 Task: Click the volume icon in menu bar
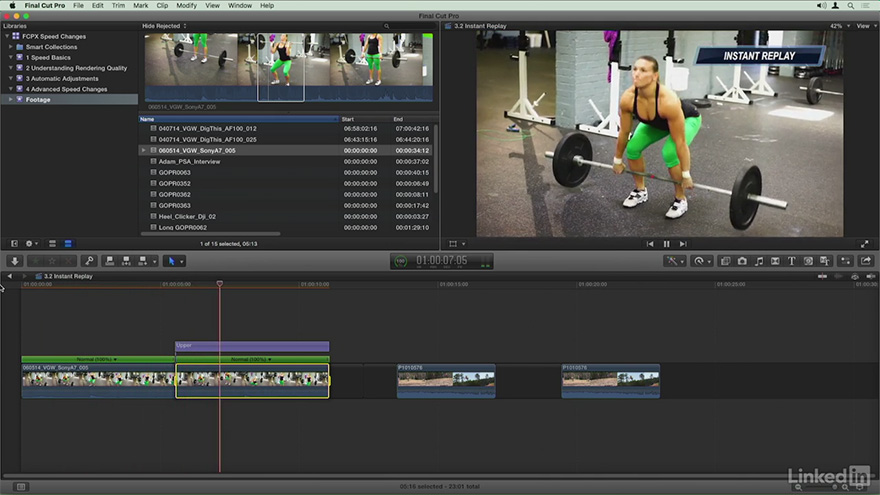[821, 6]
